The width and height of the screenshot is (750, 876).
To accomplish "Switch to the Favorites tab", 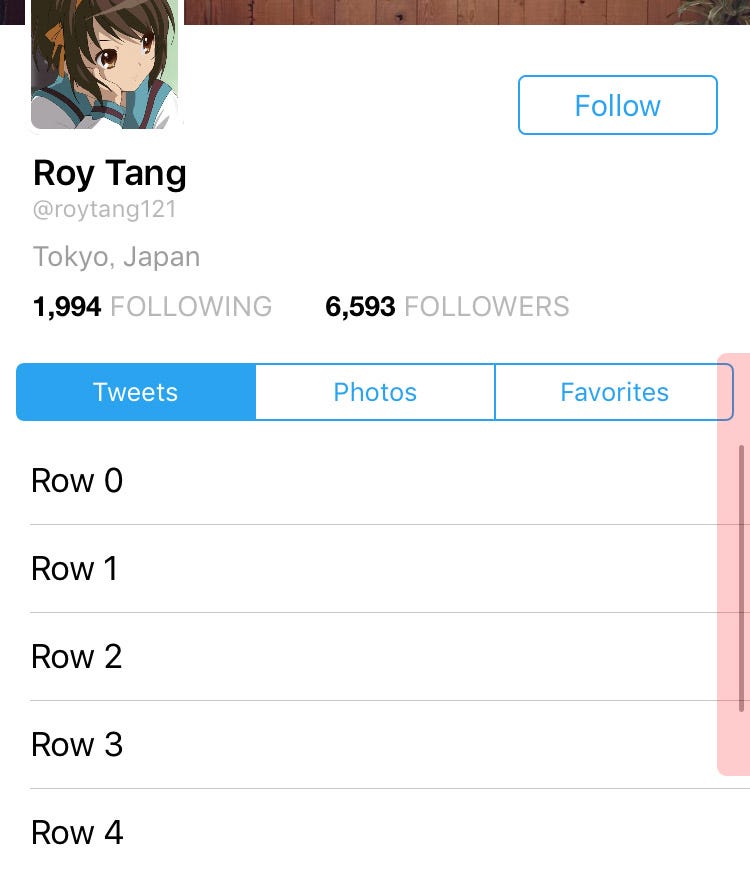I will point(614,392).
